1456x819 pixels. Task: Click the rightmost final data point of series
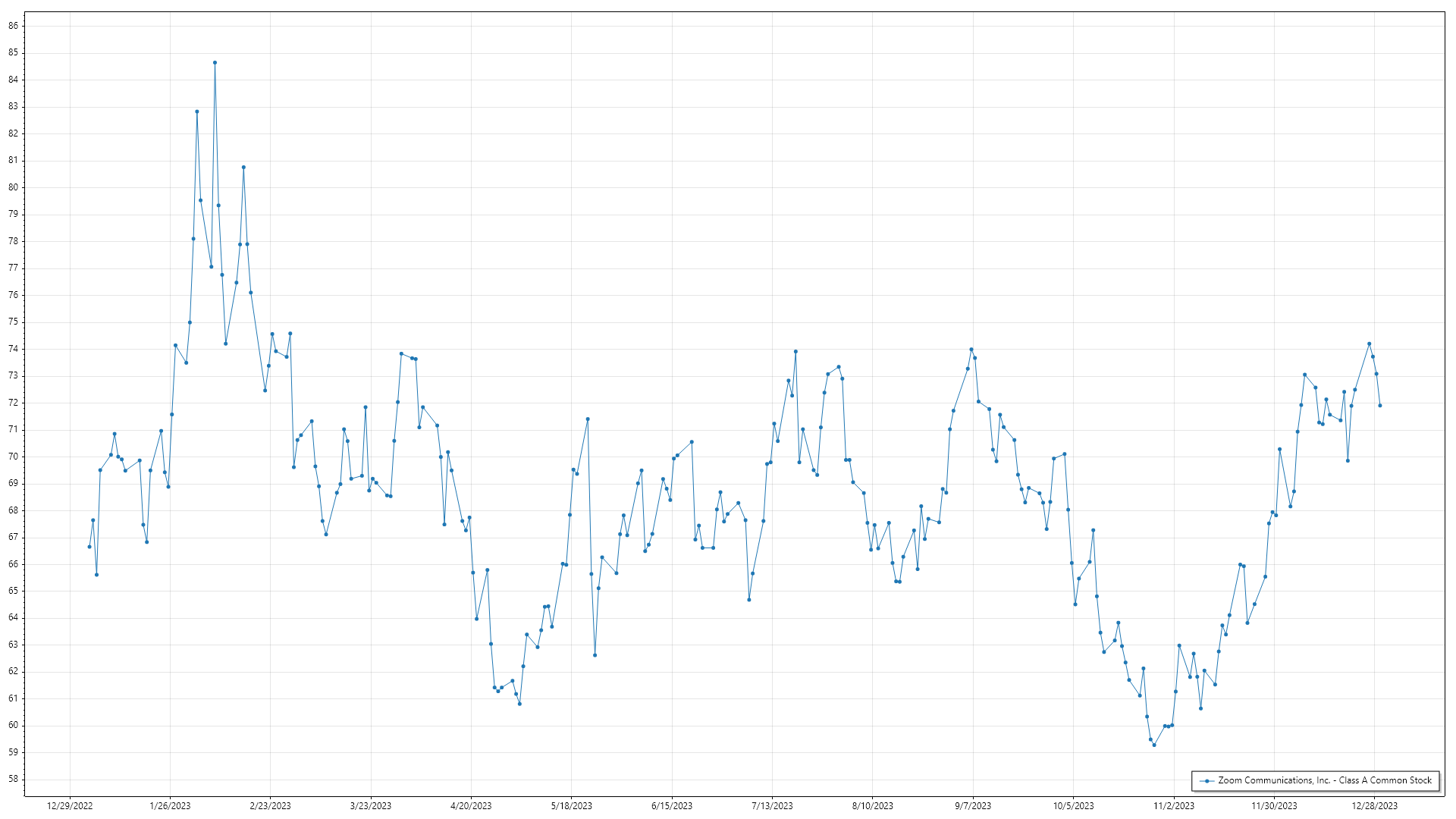click(1379, 406)
